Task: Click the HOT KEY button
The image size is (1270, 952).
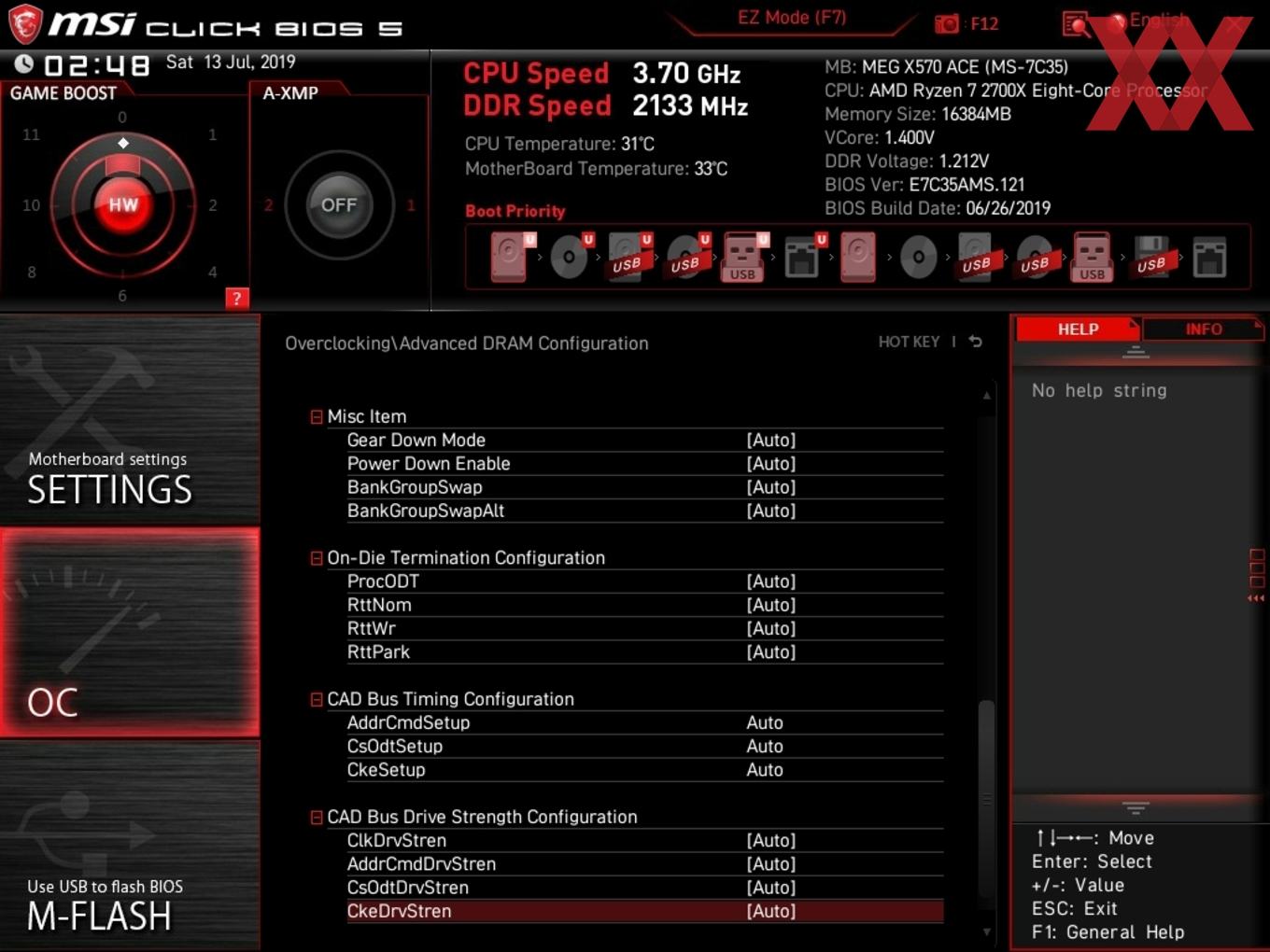Action: [909, 342]
